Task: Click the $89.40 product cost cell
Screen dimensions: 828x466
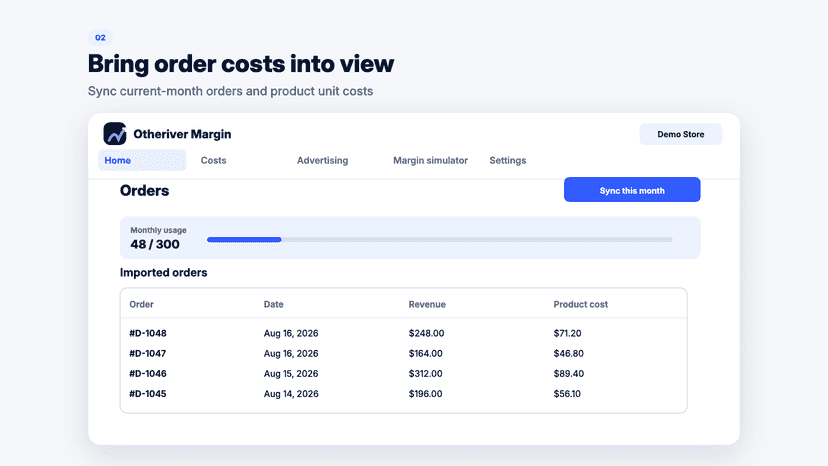Action: pos(569,374)
